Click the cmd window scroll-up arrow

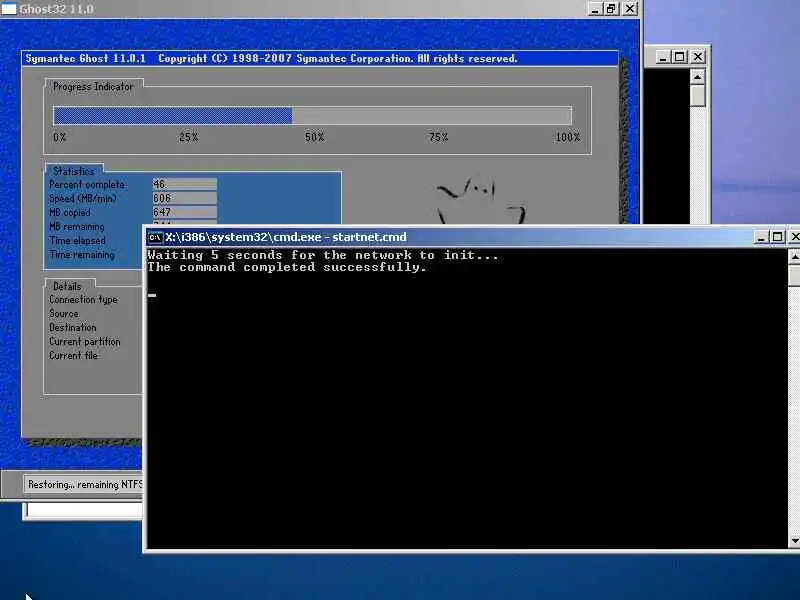point(794,257)
